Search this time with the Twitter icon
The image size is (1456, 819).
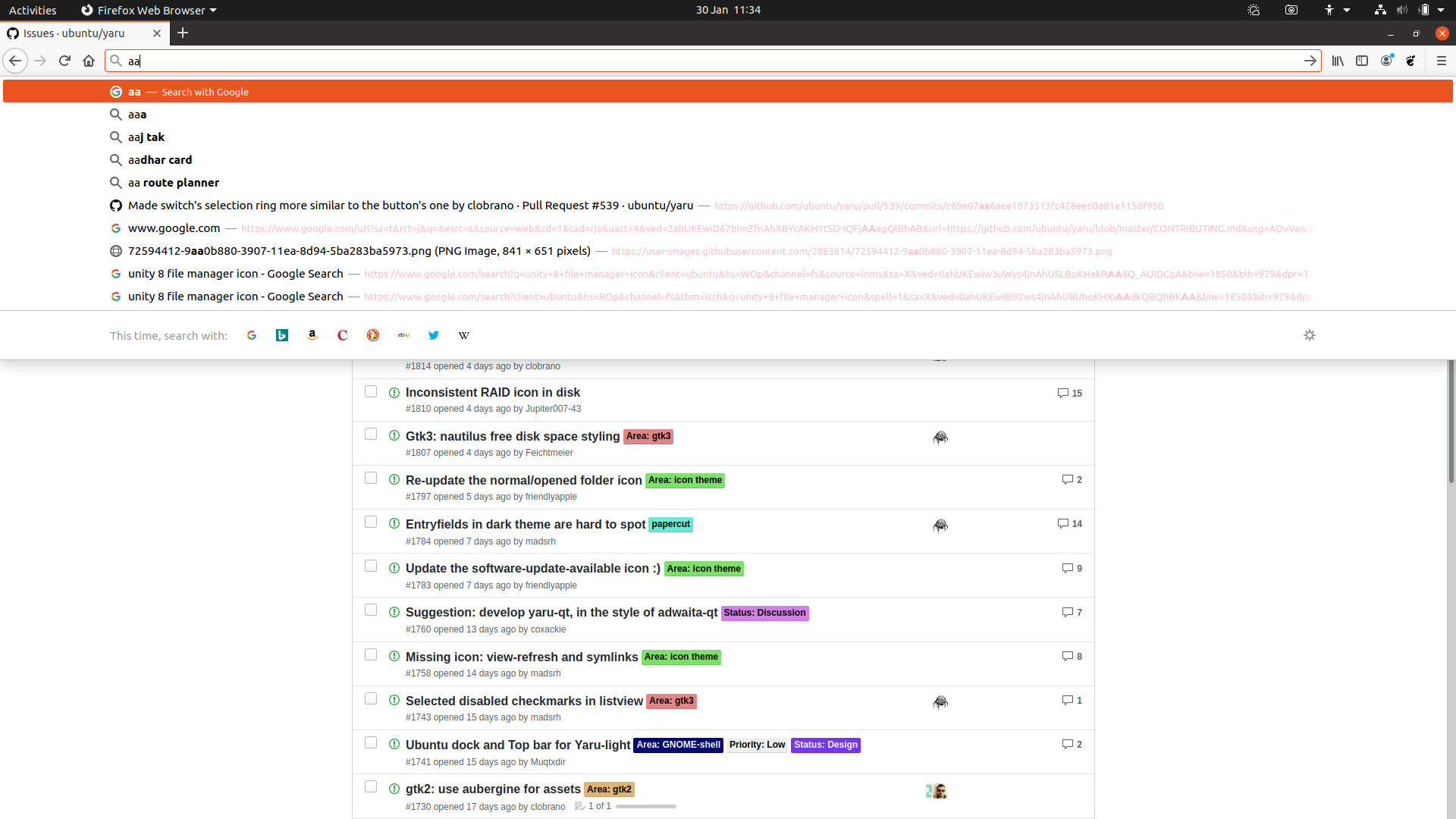click(434, 335)
